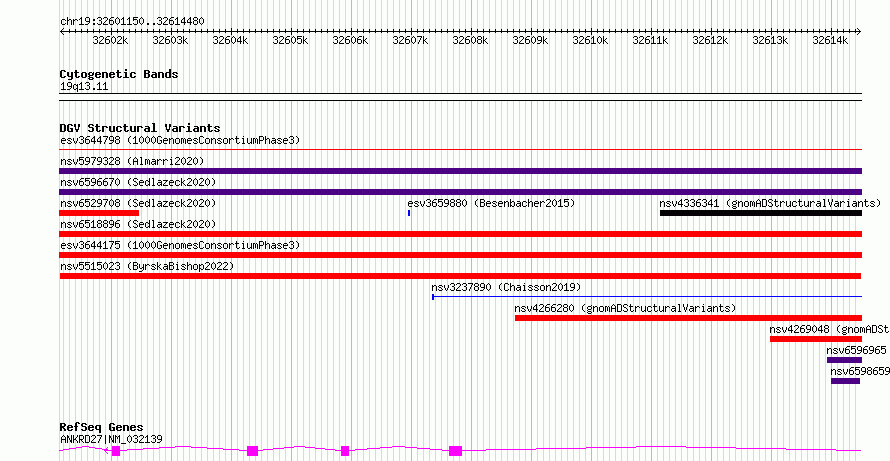Screen dimensions: 890x461
Task: Open the esv3644798 (1000GenomesConsortiumPhase3) label
Action: [180, 140]
